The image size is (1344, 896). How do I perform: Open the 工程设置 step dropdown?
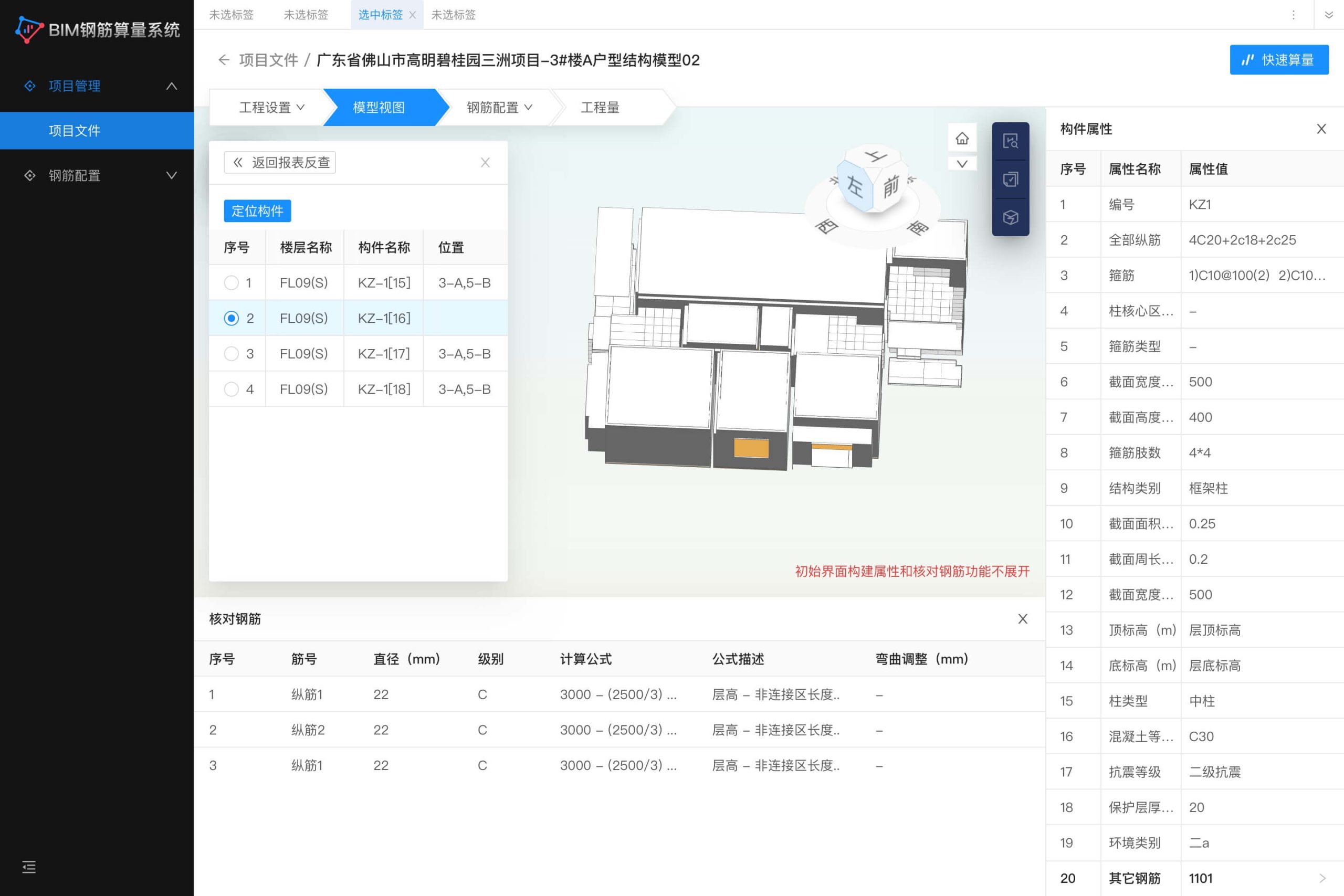271,108
